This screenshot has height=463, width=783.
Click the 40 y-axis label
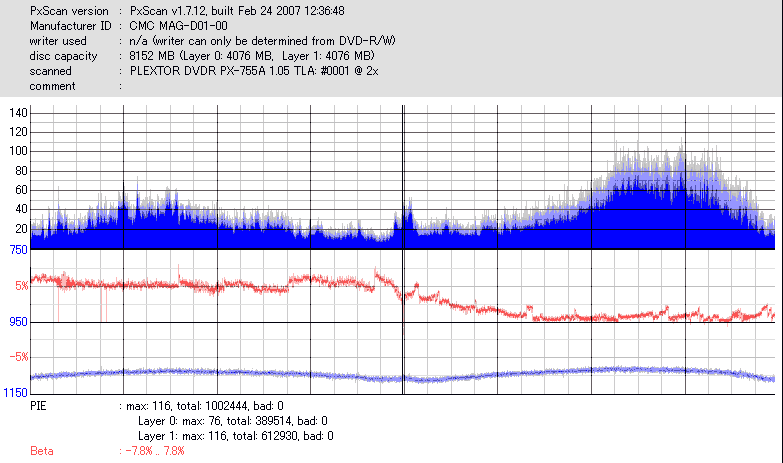(21, 209)
